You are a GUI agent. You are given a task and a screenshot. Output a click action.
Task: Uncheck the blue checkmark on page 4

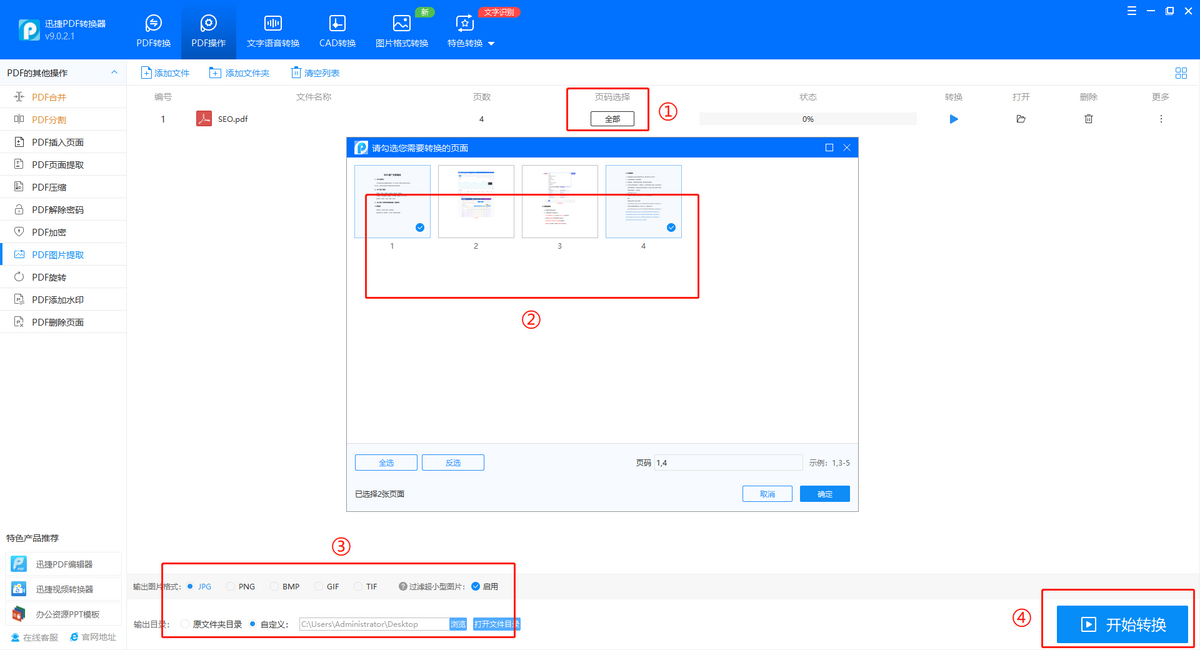671,228
